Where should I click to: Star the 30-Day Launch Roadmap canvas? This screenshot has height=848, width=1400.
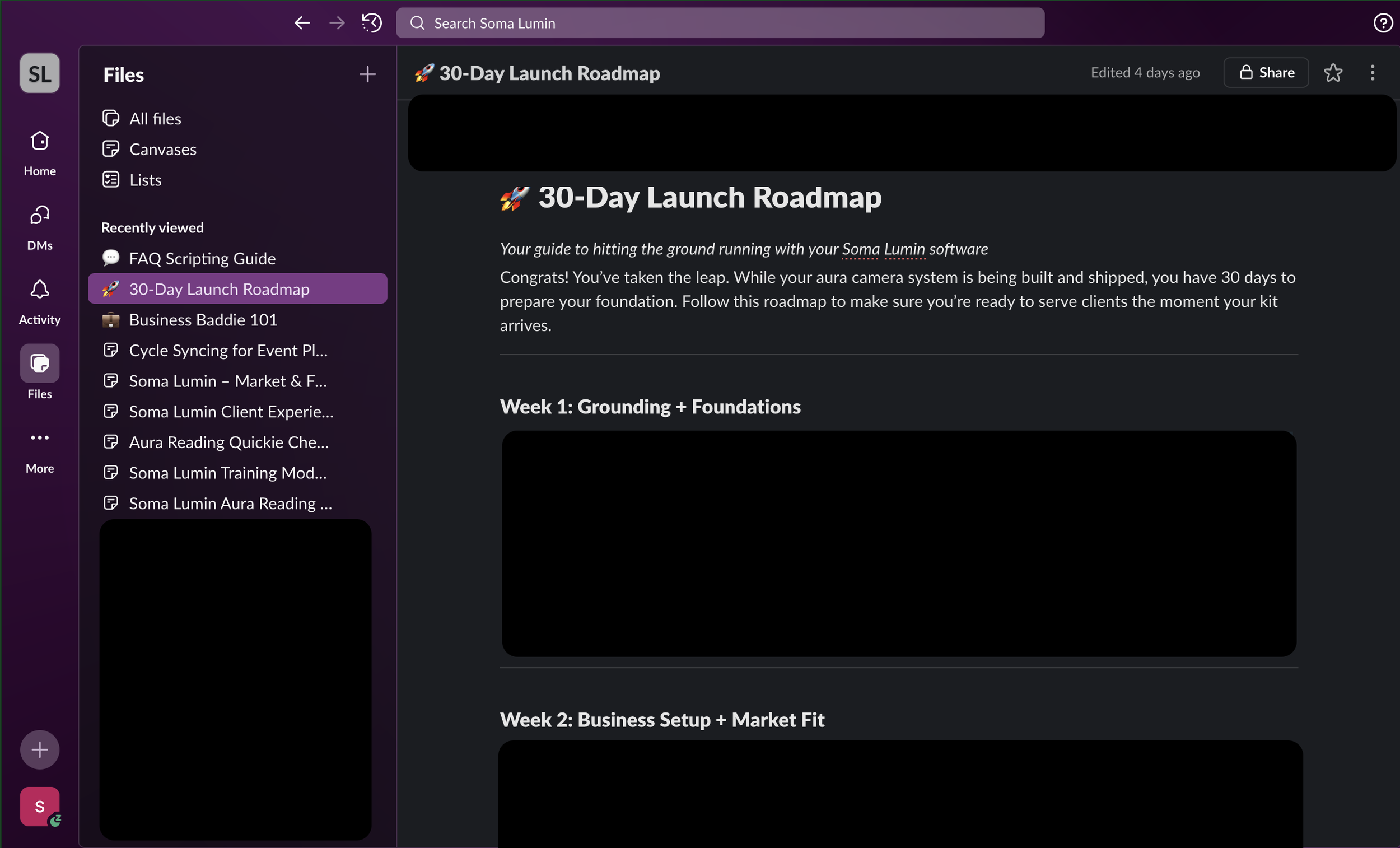click(x=1332, y=73)
